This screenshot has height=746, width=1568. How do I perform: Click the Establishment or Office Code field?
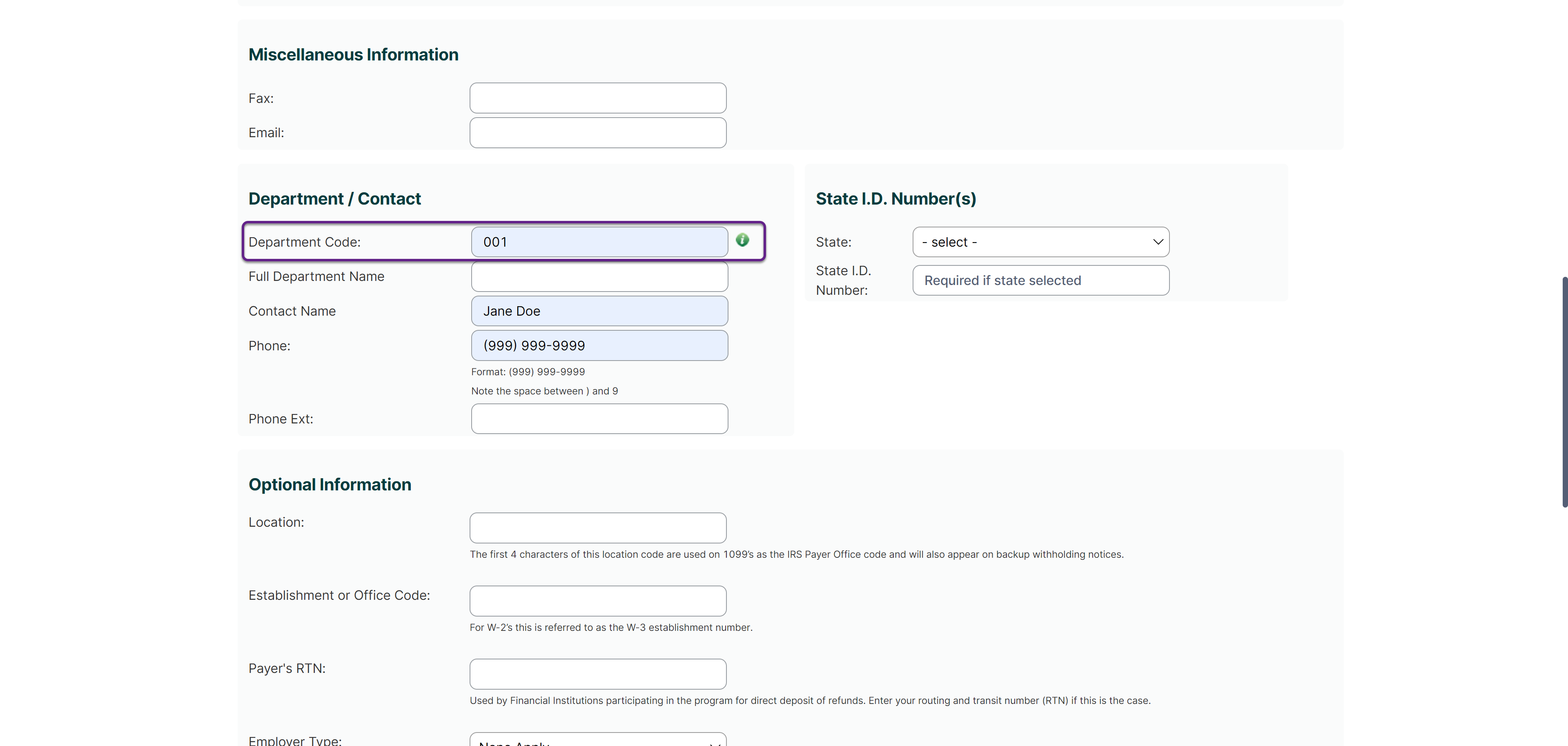597,601
